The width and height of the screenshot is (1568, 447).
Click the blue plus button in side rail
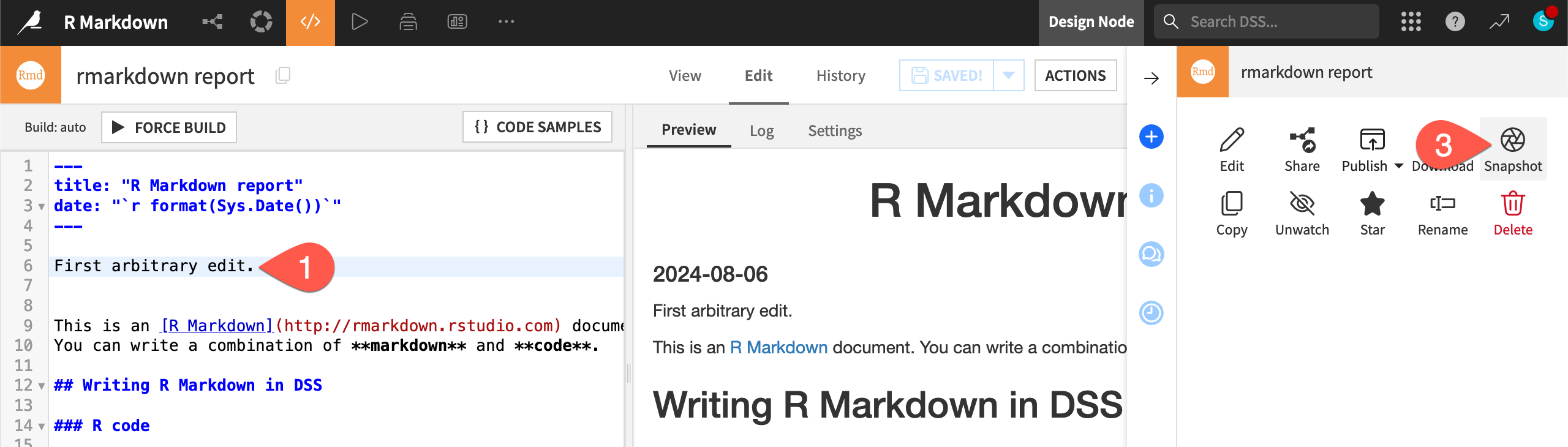pos(1151,137)
